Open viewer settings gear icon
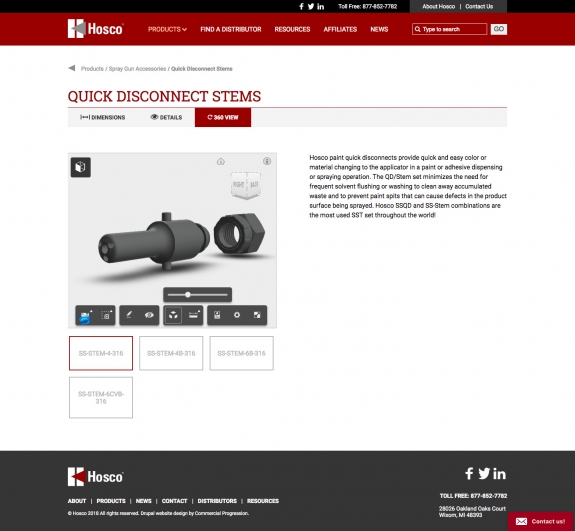Image resolution: width=575 pixels, height=531 pixels. pos(237,315)
